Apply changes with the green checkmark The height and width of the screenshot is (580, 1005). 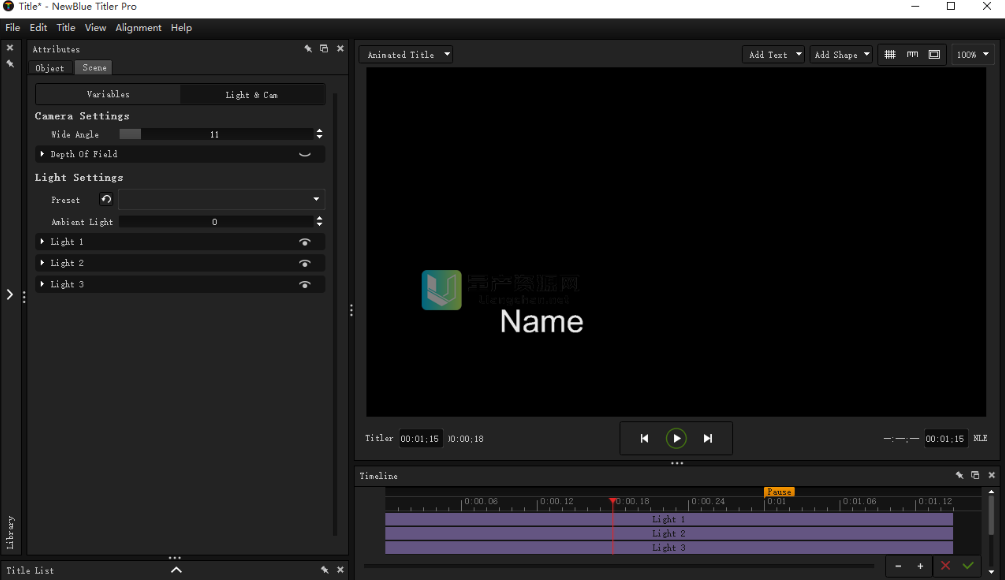[x=968, y=566]
